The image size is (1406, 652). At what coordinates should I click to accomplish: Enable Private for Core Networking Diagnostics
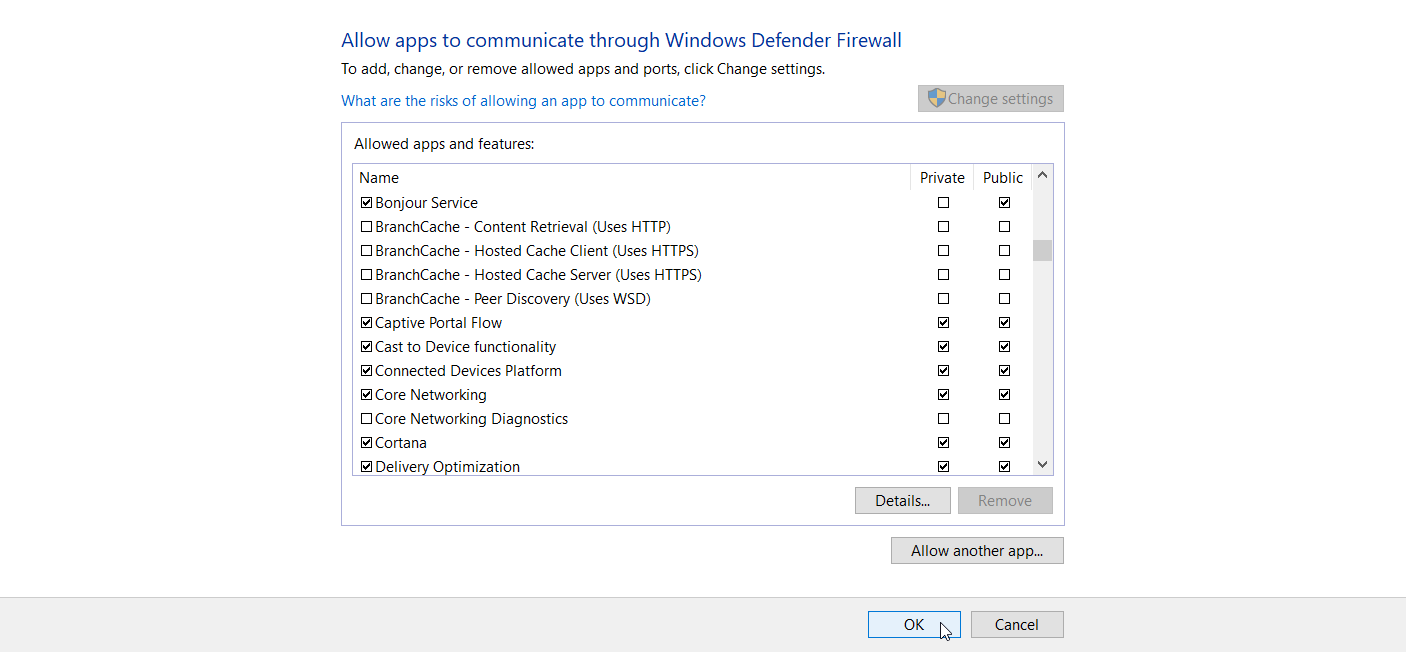coord(943,419)
